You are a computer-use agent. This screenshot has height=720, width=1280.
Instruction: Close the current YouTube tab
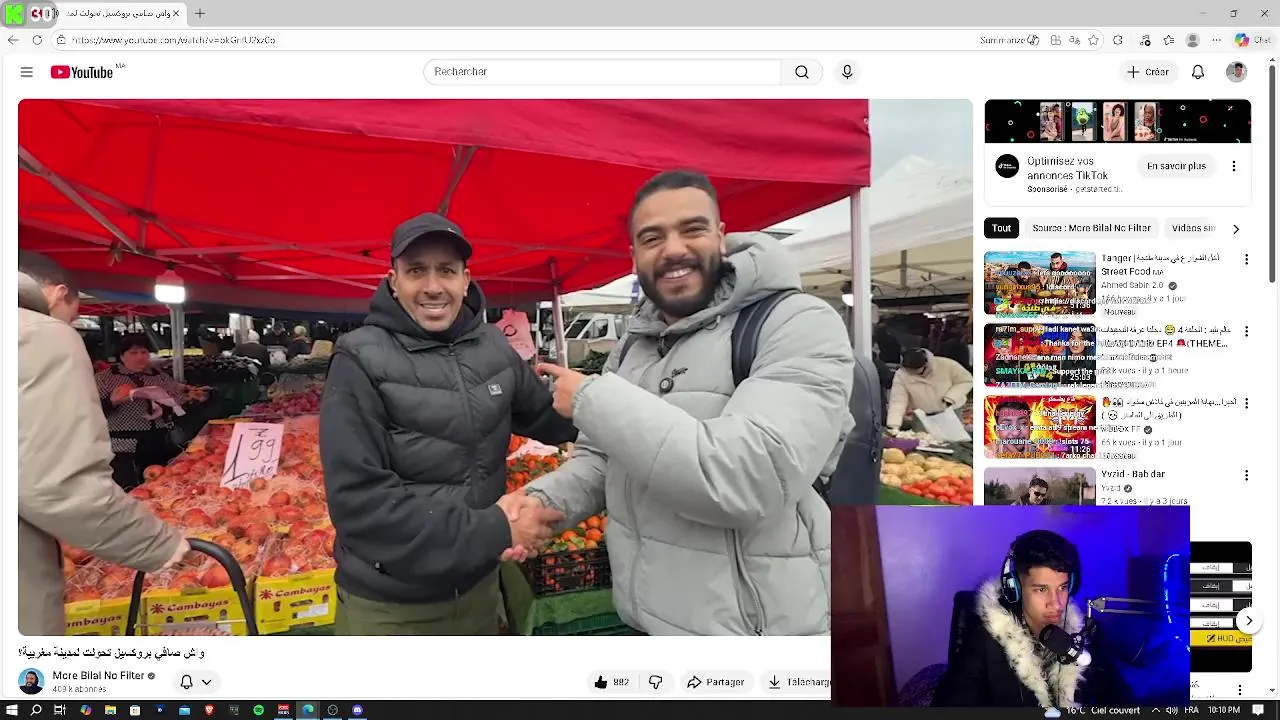[x=177, y=14]
